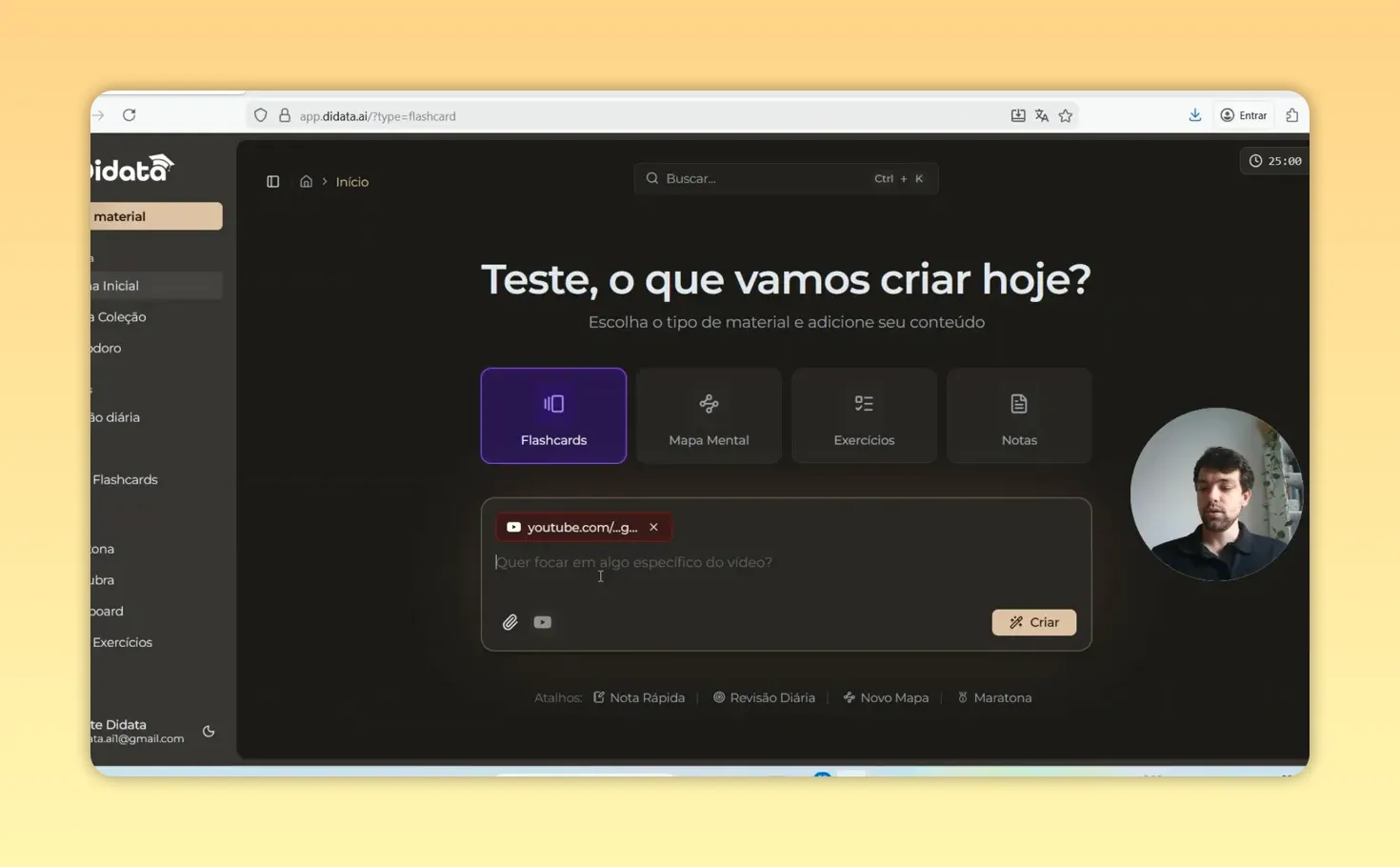Viewport: 1400px width, 867px height.
Task: Select the Mapa Mental creation type
Action: [709, 415]
